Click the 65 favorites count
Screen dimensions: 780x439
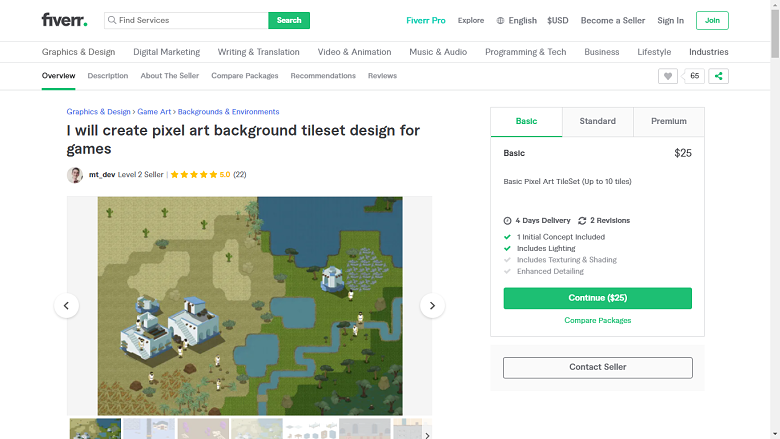pyautogui.click(x=694, y=76)
